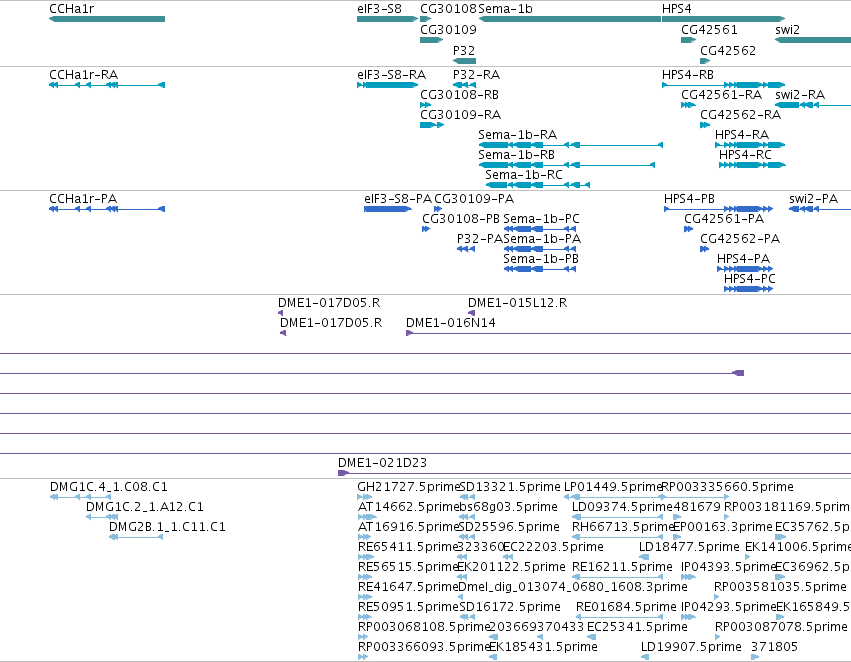Select DME1-021D23 clone label
The image size is (851, 662).
(x=382, y=463)
